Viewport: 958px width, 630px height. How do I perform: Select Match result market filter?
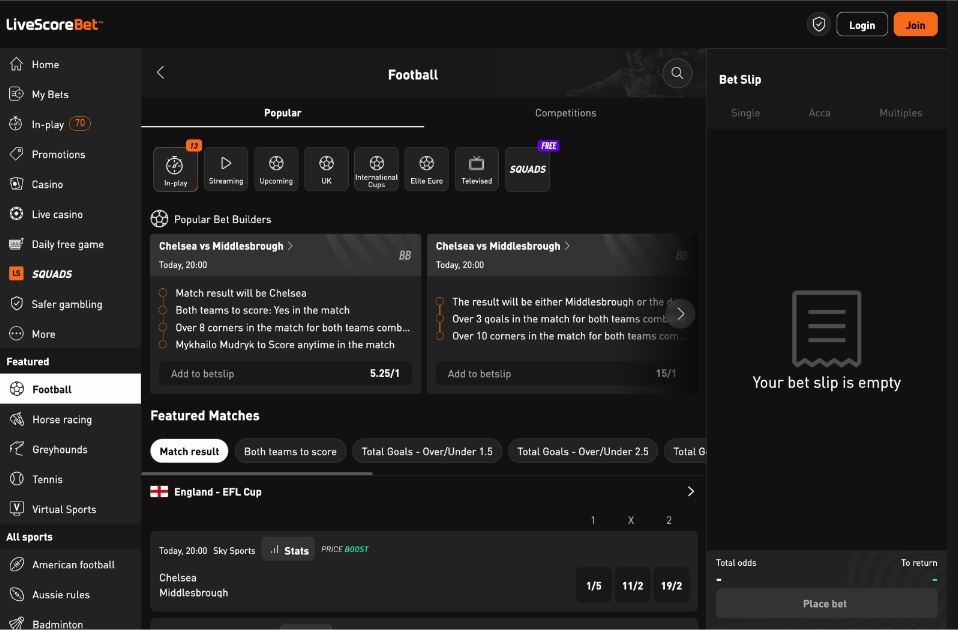point(189,452)
